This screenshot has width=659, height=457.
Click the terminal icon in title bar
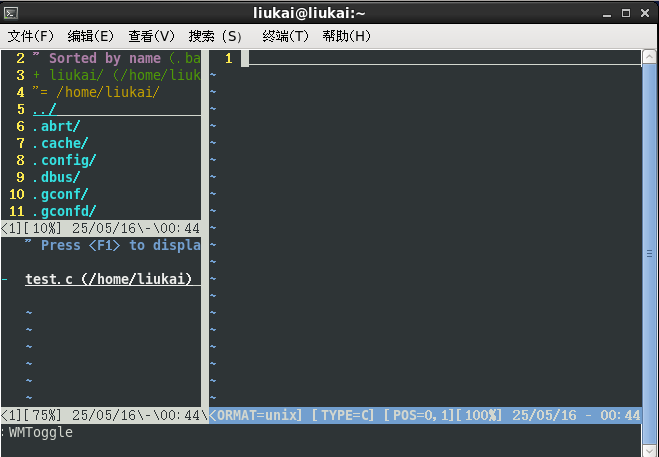(11, 13)
